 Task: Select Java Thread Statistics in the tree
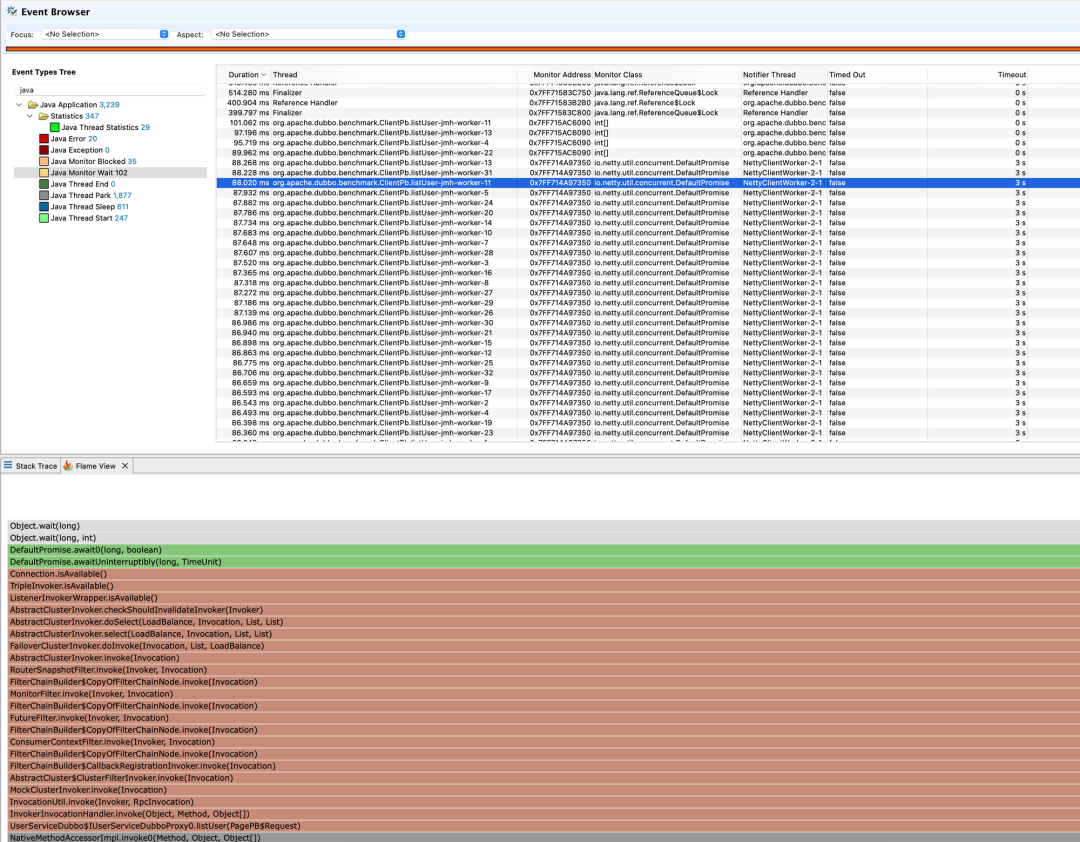pyautogui.click(x=105, y=127)
